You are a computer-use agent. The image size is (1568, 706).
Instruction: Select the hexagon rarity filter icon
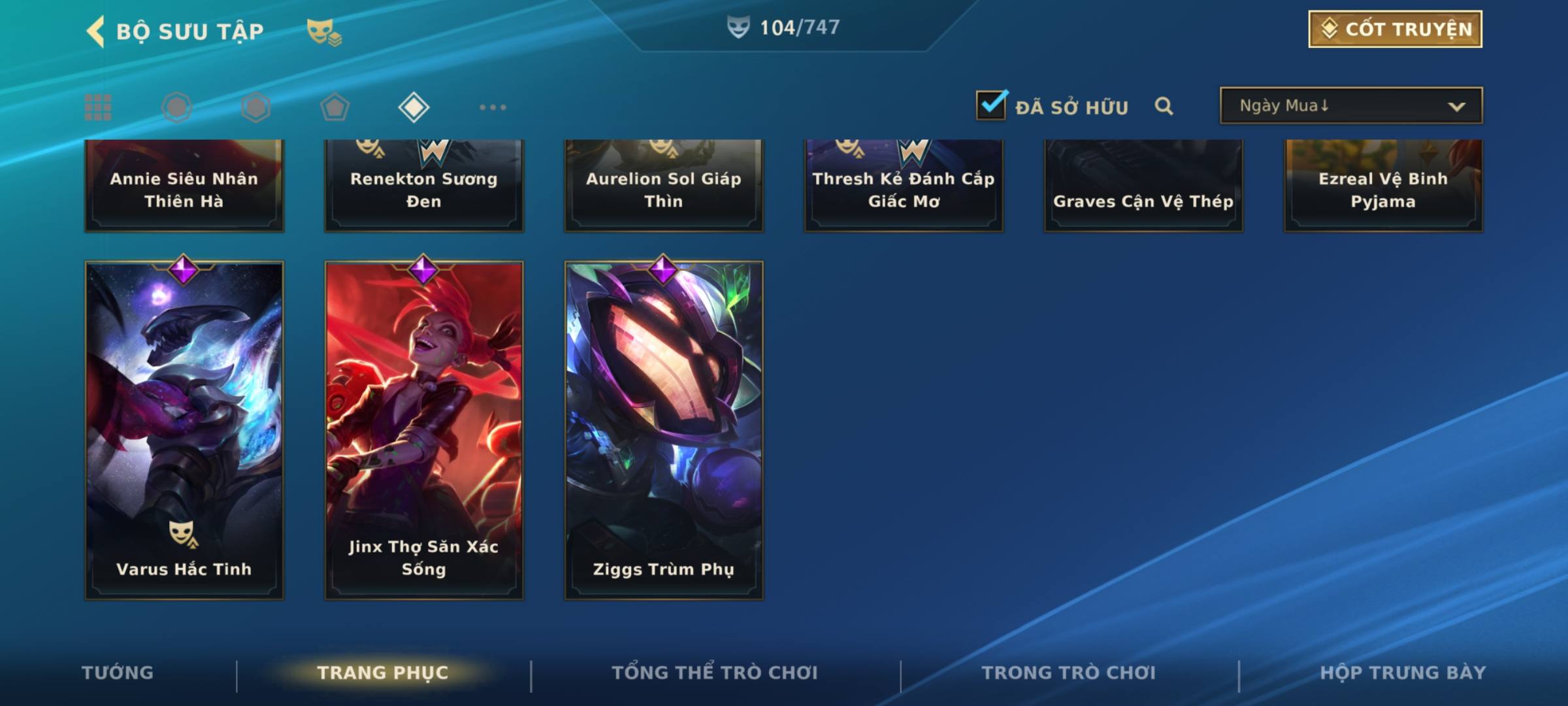tap(255, 107)
